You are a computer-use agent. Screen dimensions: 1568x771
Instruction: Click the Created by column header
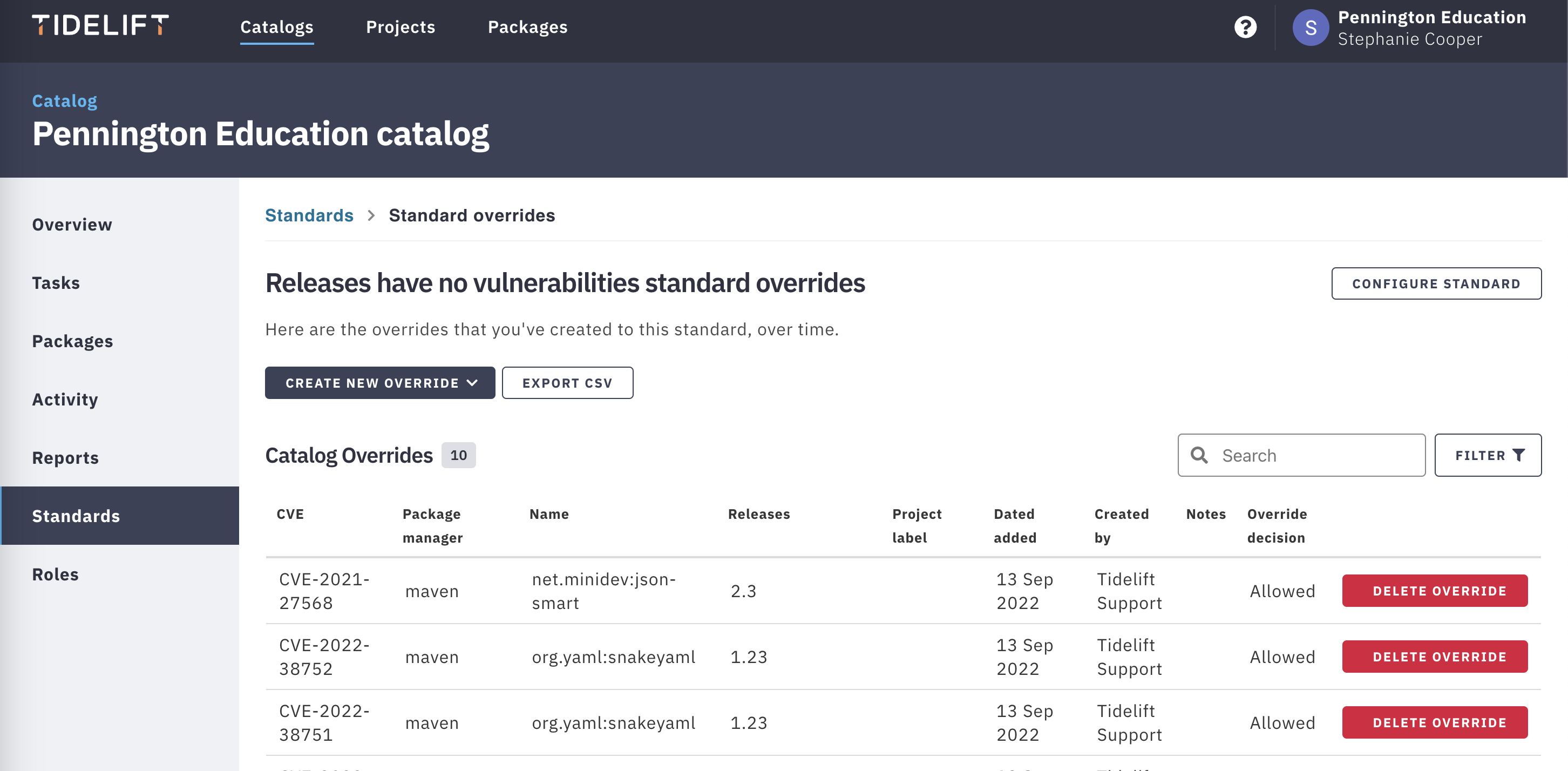click(x=1121, y=525)
